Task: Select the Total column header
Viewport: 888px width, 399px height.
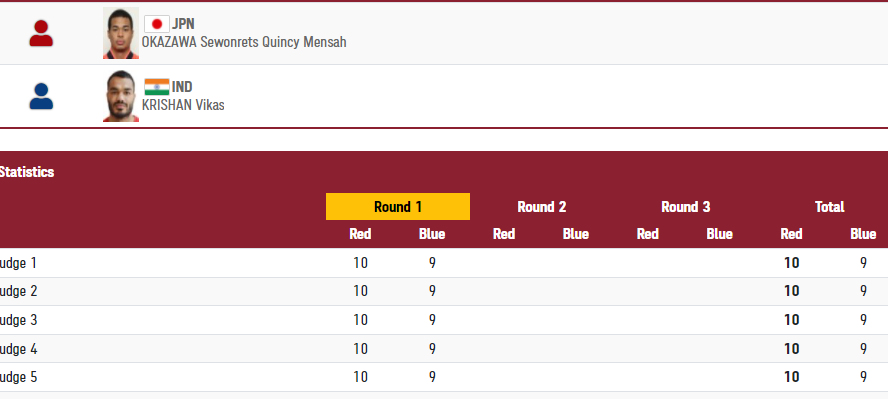Action: point(829,207)
